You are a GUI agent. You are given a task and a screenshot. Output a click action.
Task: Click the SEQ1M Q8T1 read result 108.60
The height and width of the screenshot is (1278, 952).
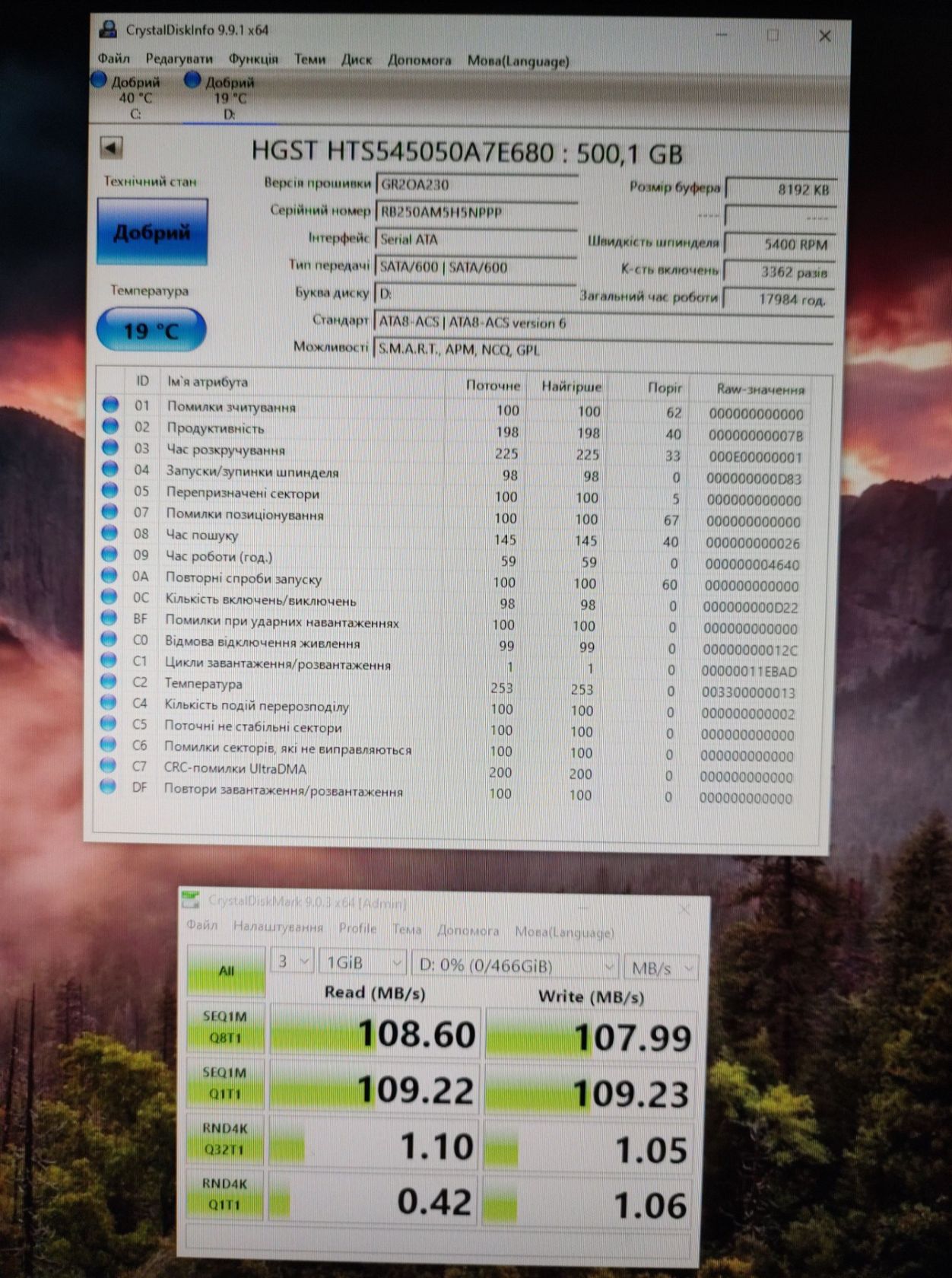[375, 1033]
